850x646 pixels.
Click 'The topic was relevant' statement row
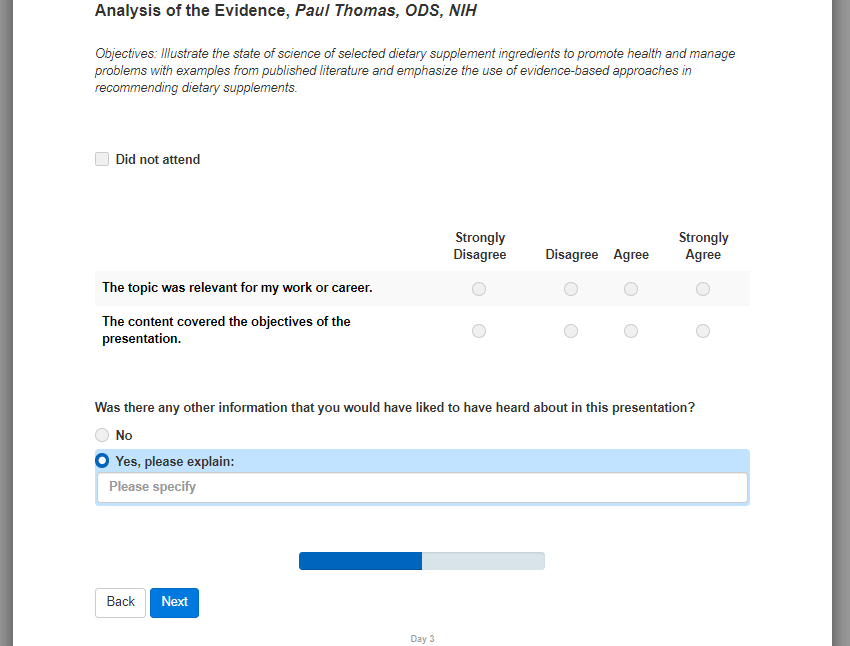(x=237, y=288)
